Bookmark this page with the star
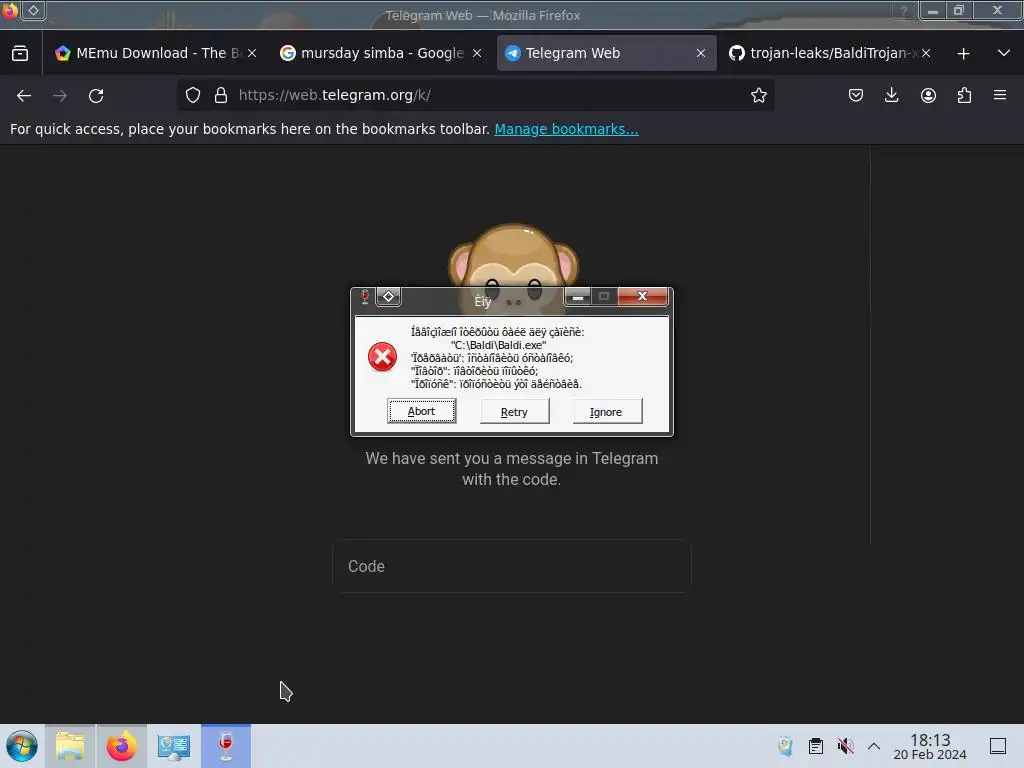The image size is (1024, 768). click(758, 95)
